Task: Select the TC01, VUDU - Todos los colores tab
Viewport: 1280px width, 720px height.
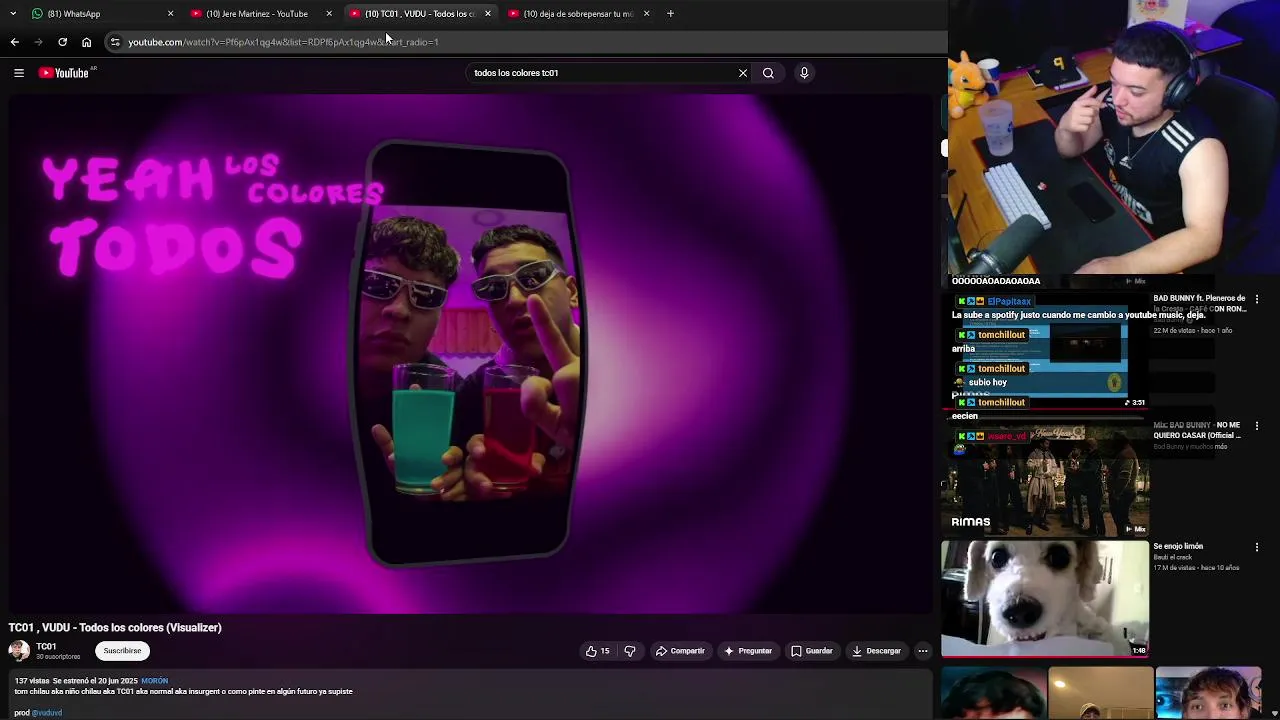Action: (421, 14)
